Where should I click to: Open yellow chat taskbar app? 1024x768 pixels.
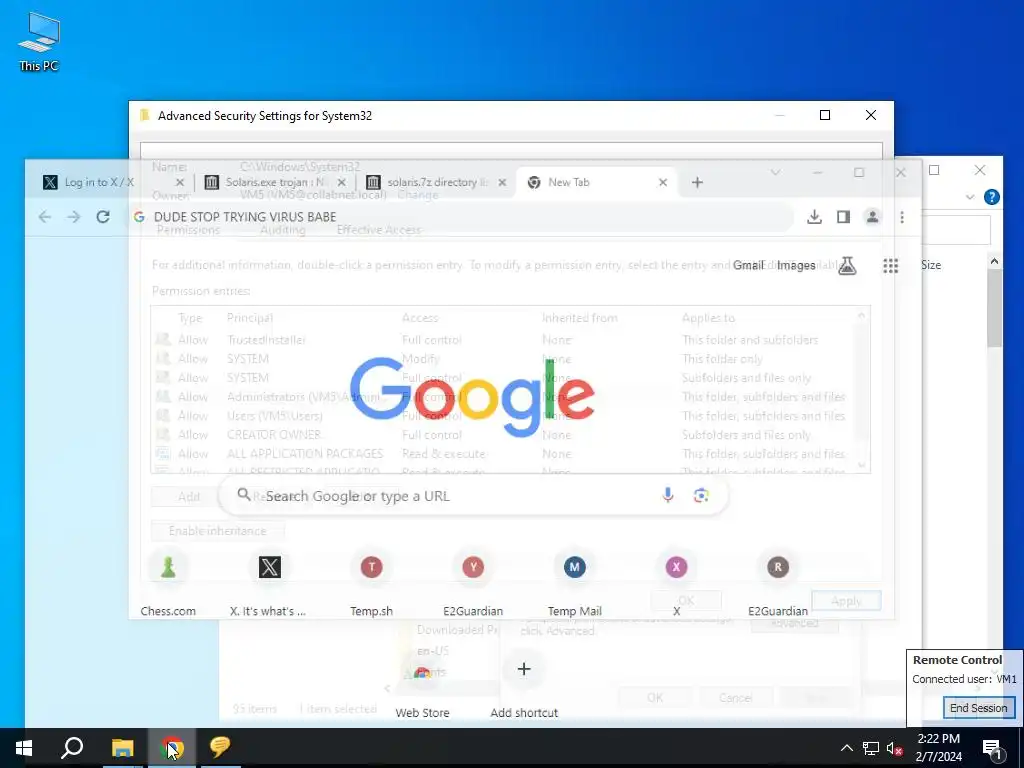(220, 748)
